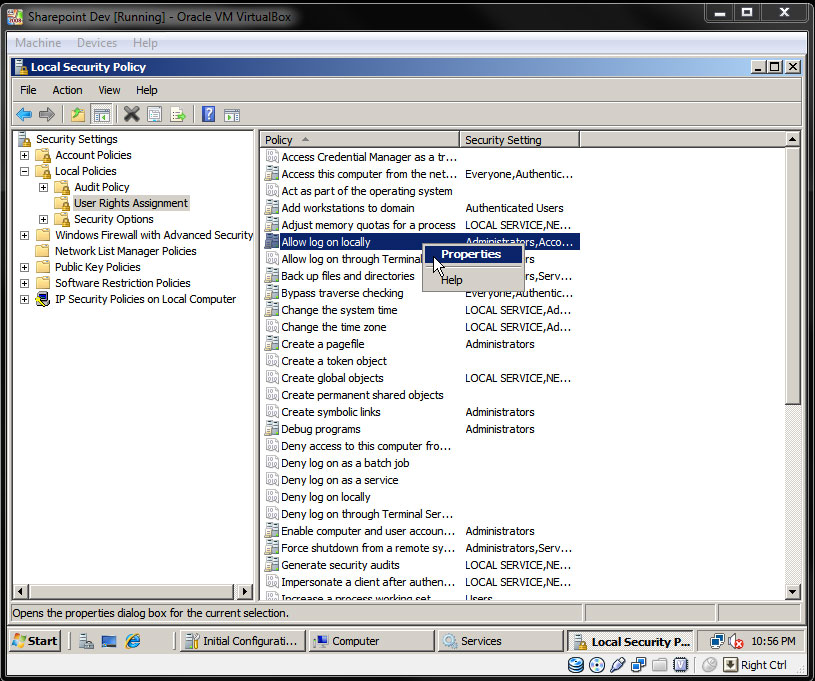The height and width of the screenshot is (681, 815).
Task: Open Internet Explorer from quick launch
Action: click(133, 641)
